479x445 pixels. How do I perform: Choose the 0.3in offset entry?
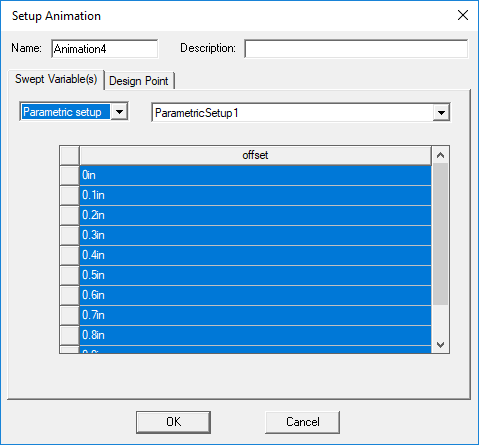tap(255, 235)
